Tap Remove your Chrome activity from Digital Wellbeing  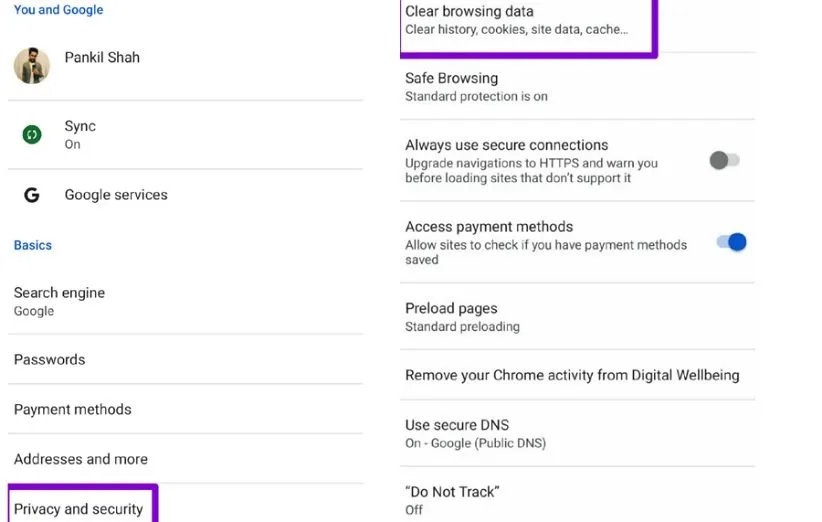(x=572, y=375)
